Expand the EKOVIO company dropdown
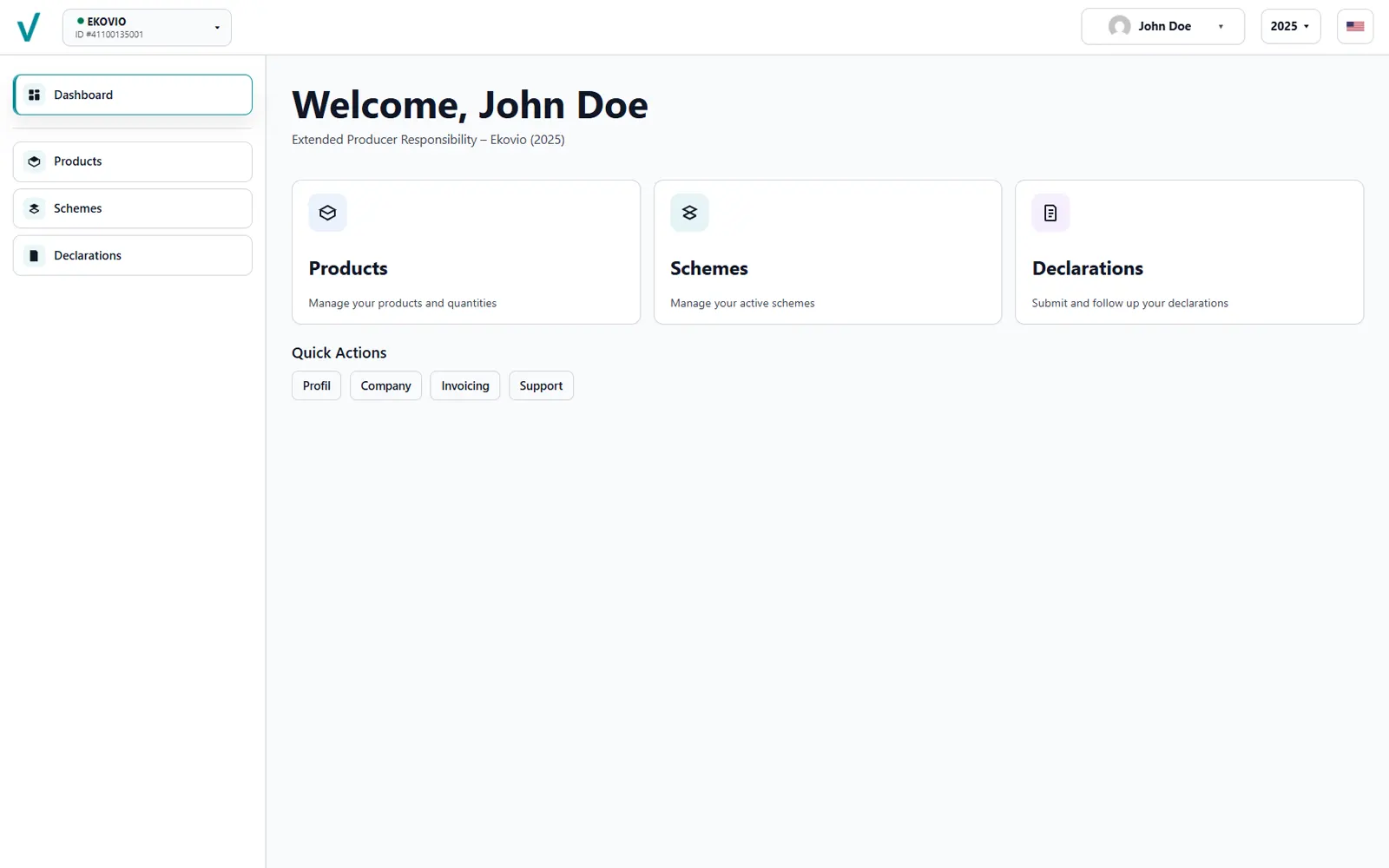1389x868 pixels. point(217,28)
